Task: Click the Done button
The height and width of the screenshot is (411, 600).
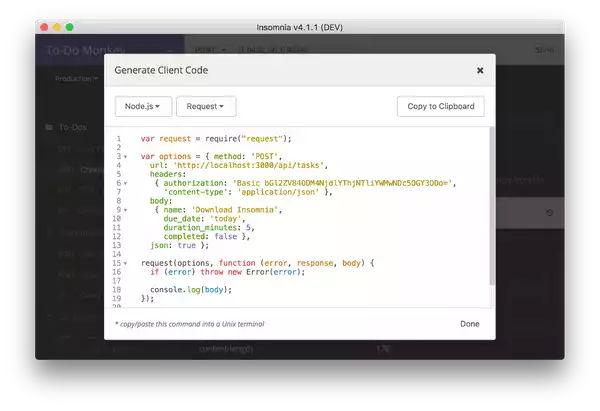Action: pyautogui.click(x=470, y=324)
